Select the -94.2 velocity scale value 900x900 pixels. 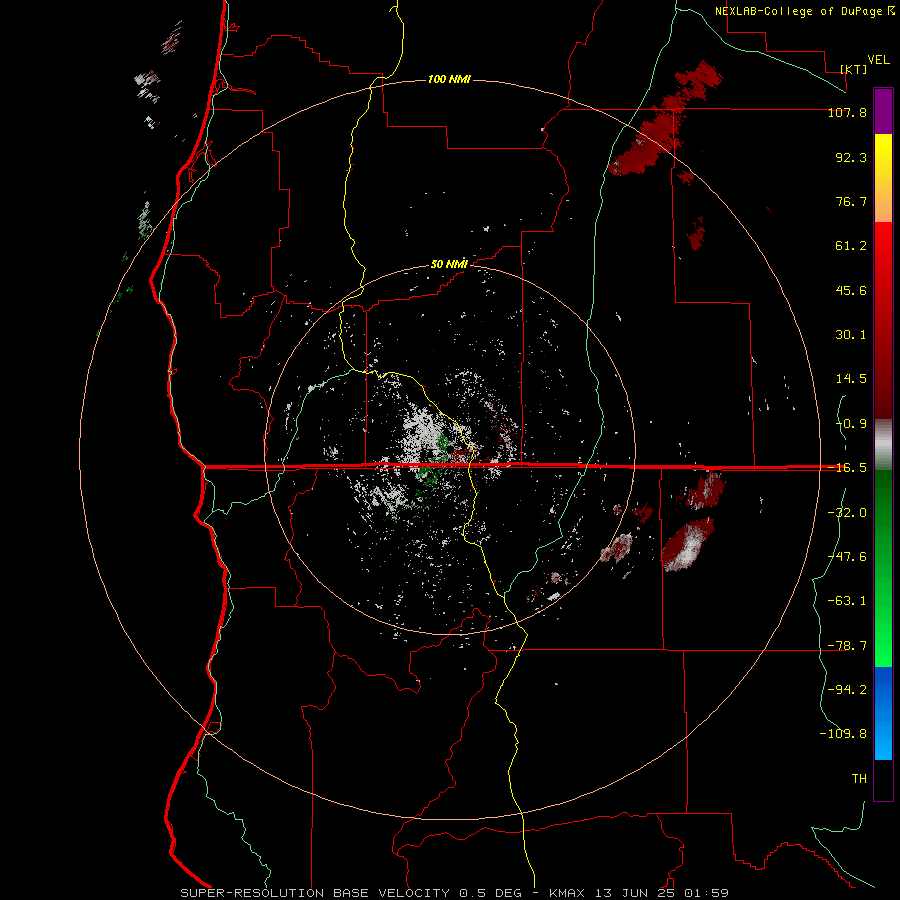[847, 689]
